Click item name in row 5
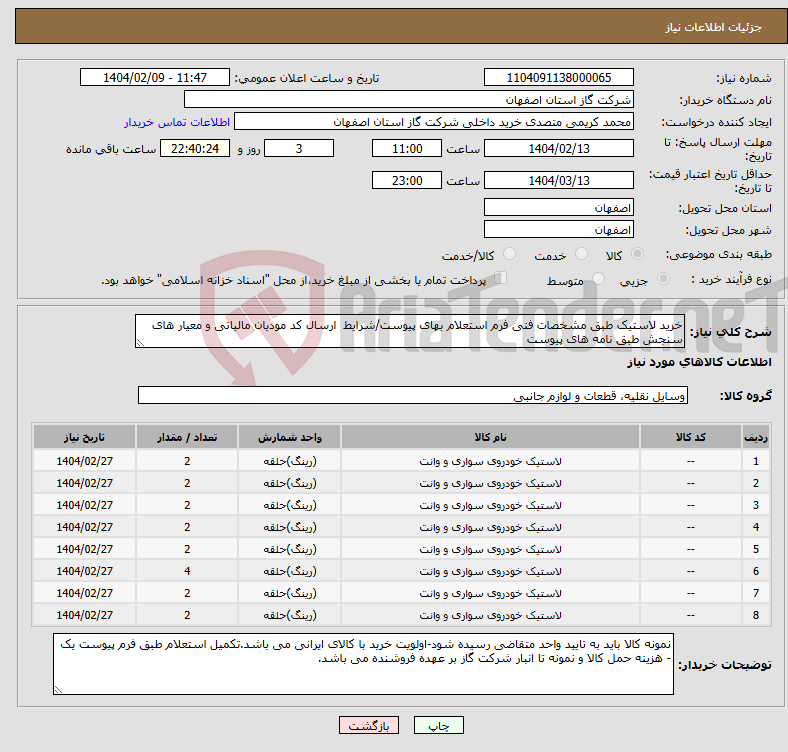Viewport: 788px width, 752px height. tap(490, 549)
